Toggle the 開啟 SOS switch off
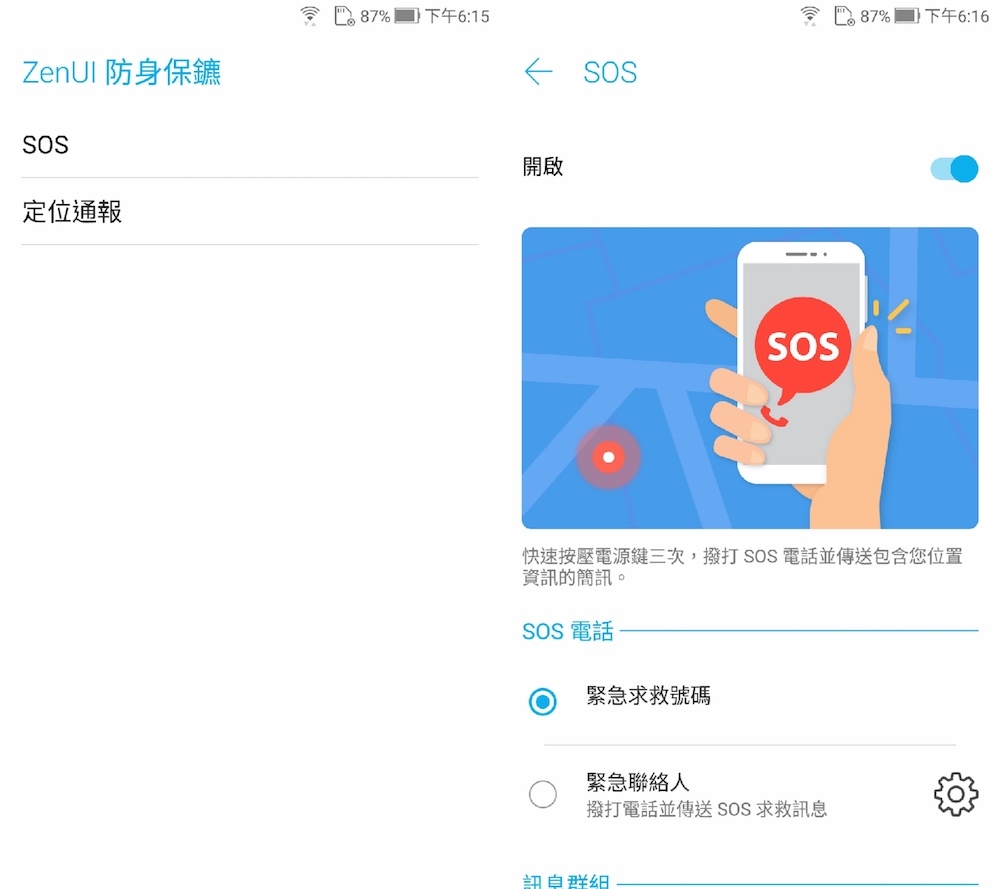Screen dimensions: 1000x889 tap(954, 169)
